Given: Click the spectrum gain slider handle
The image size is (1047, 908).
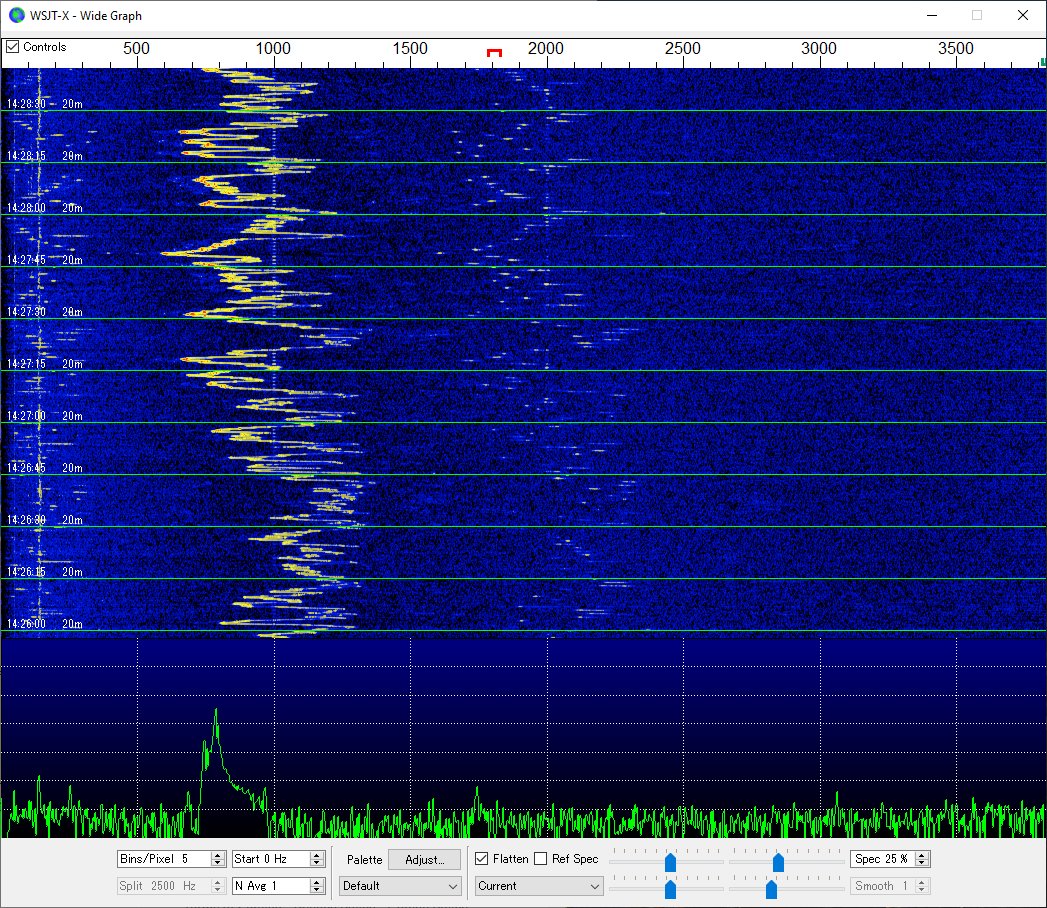Looking at the screenshot, I should (x=670, y=889).
